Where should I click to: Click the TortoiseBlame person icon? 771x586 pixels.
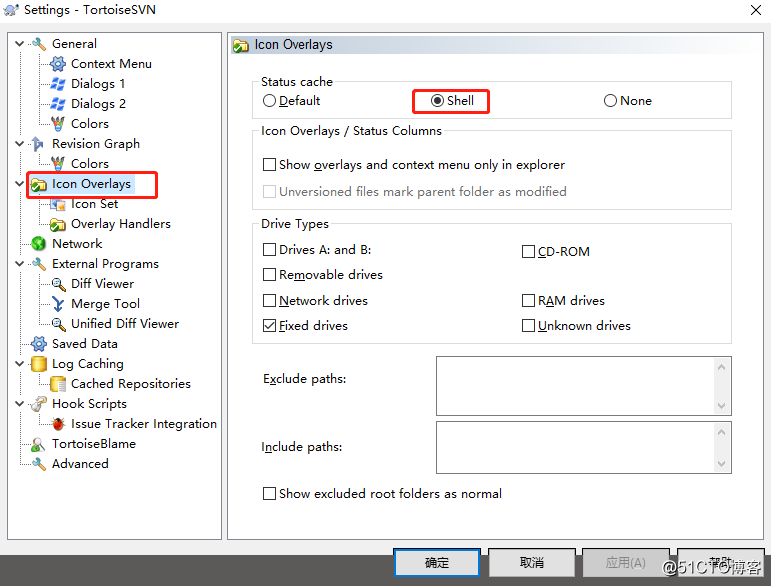[38, 444]
